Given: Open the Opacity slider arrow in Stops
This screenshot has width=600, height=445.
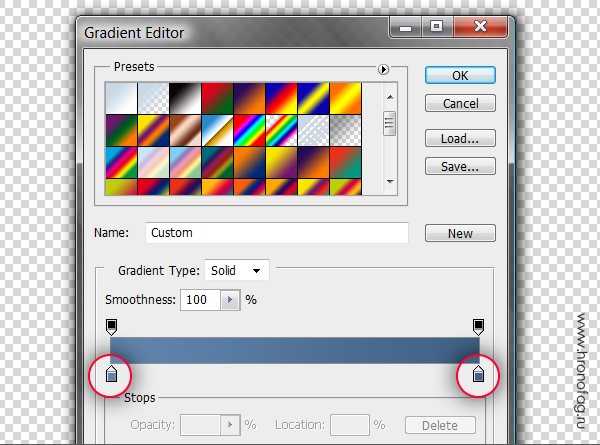Looking at the screenshot, I should 230,425.
